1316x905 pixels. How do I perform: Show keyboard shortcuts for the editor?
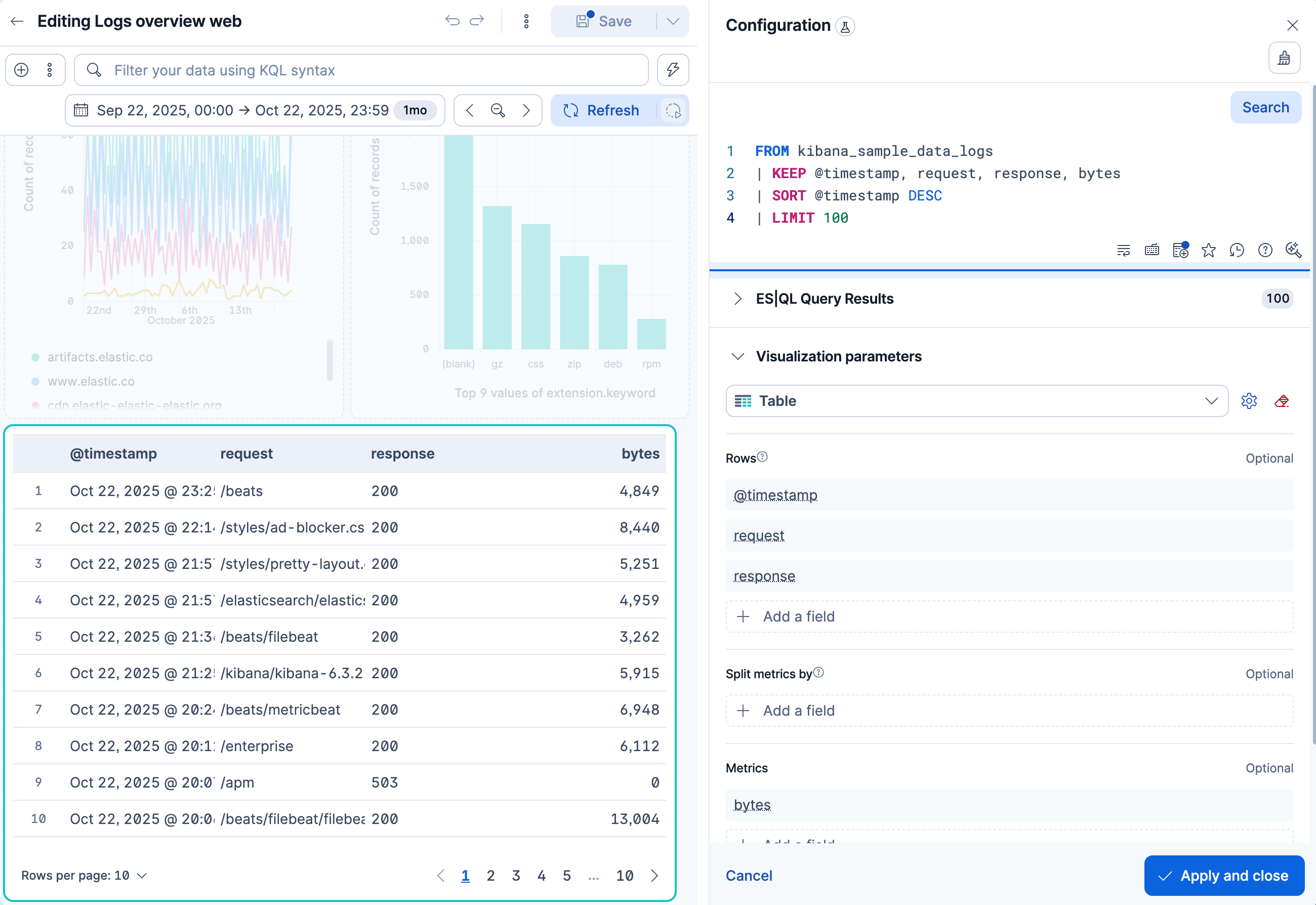pos(1151,250)
